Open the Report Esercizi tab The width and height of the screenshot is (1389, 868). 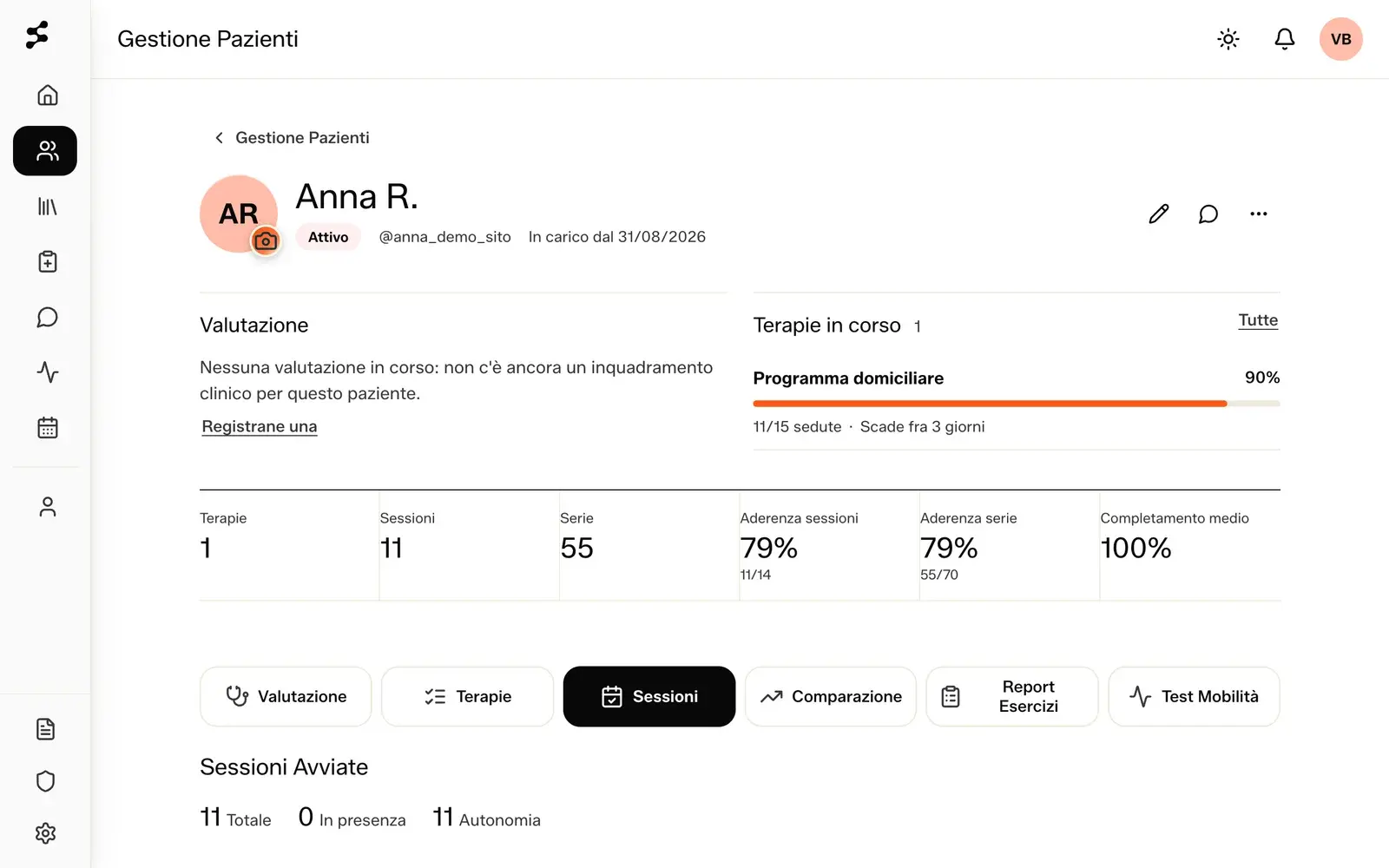1012,696
